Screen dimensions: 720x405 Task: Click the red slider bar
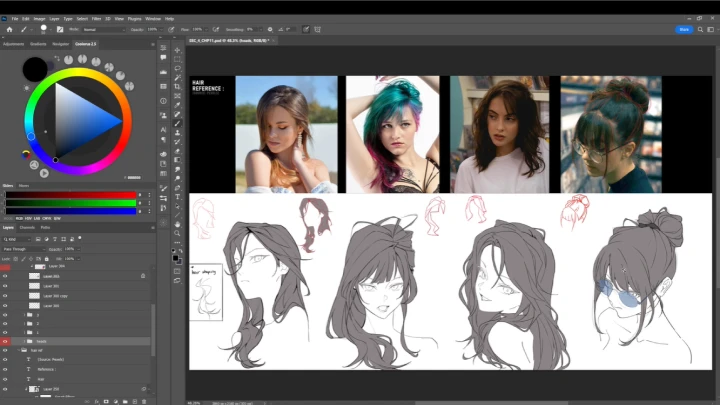click(x=71, y=195)
